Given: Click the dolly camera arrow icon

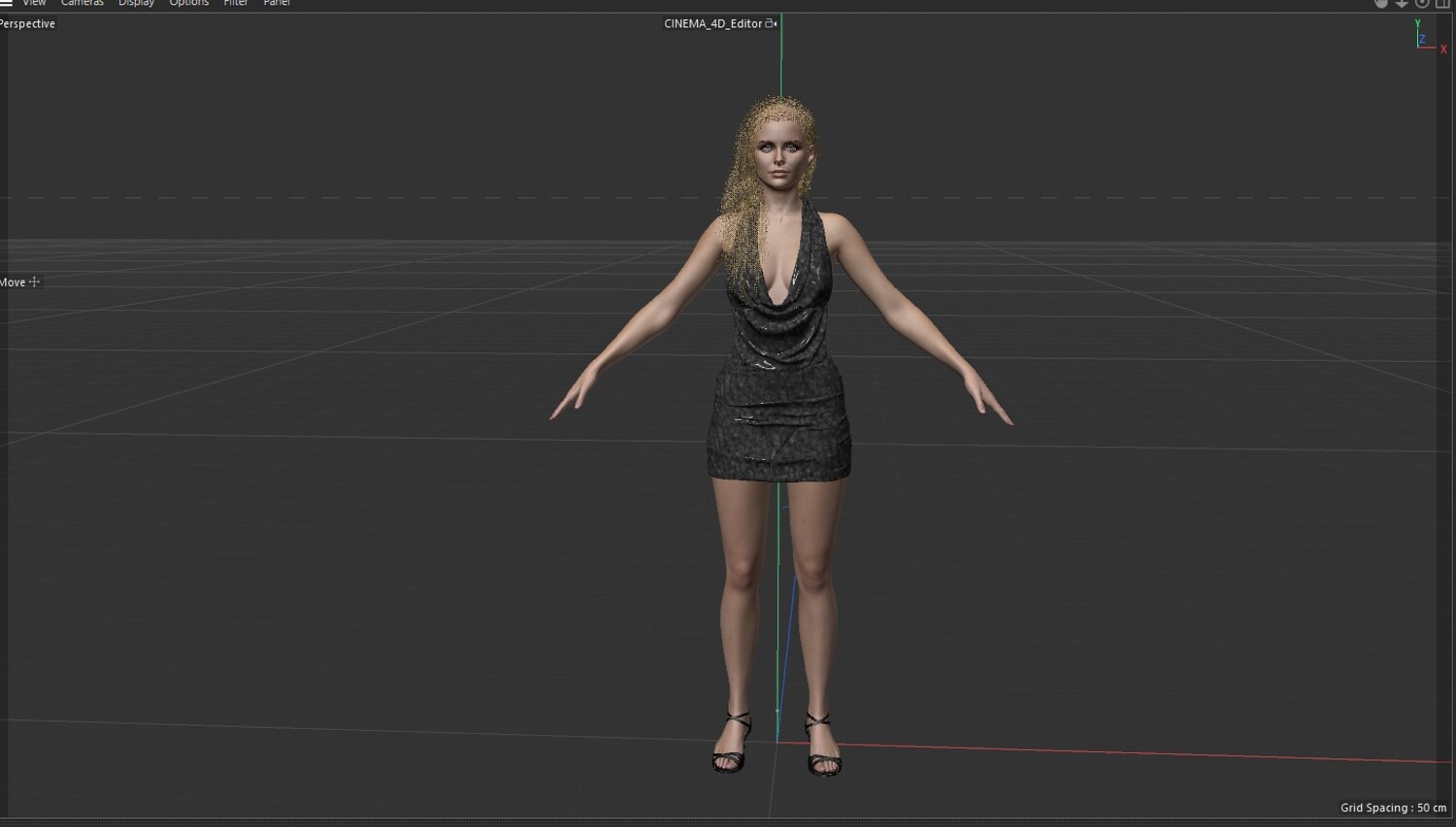Looking at the screenshot, I should point(1402,3).
